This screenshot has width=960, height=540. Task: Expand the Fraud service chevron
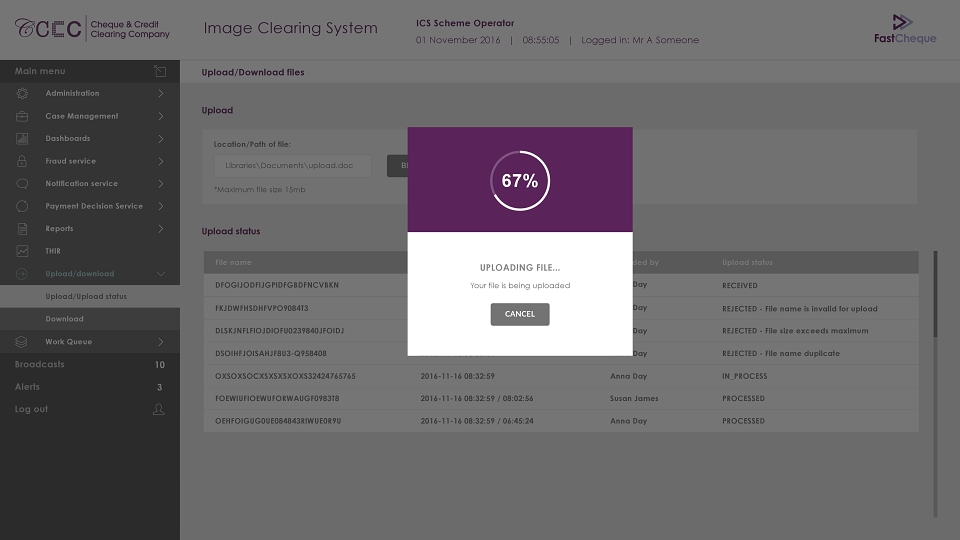click(x=160, y=161)
